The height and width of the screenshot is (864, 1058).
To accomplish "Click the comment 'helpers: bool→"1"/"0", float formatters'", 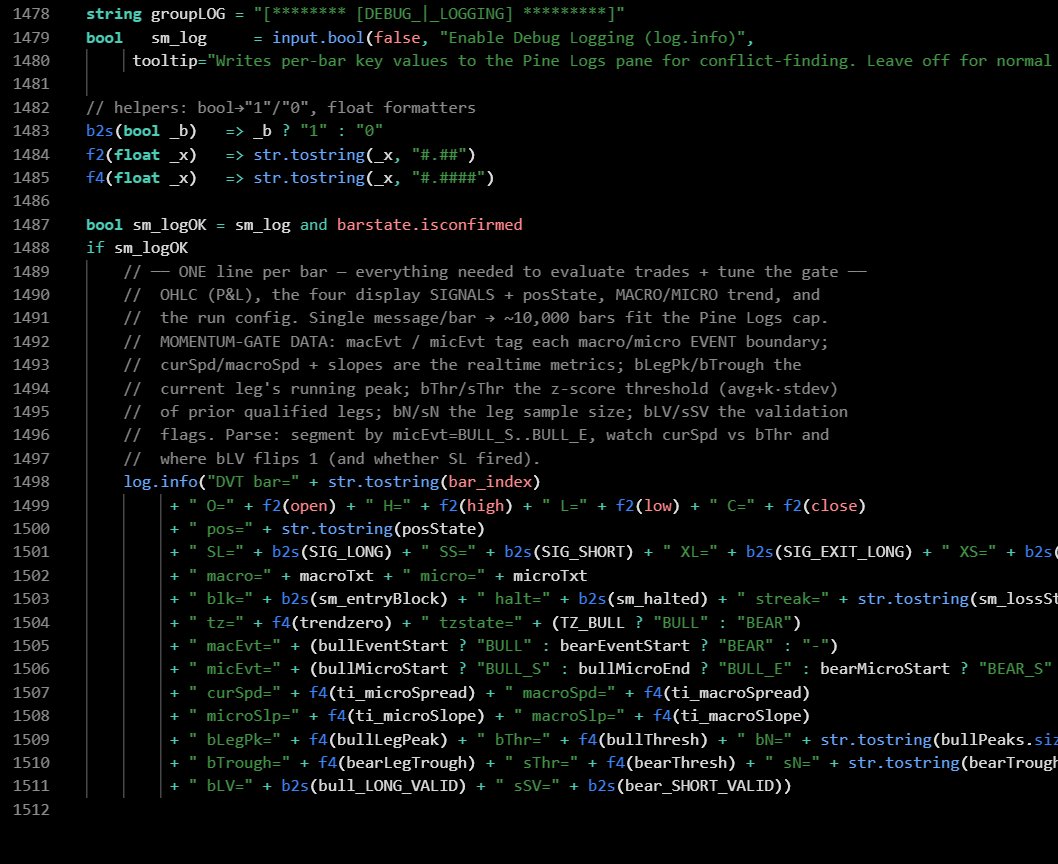I will (x=281, y=108).
